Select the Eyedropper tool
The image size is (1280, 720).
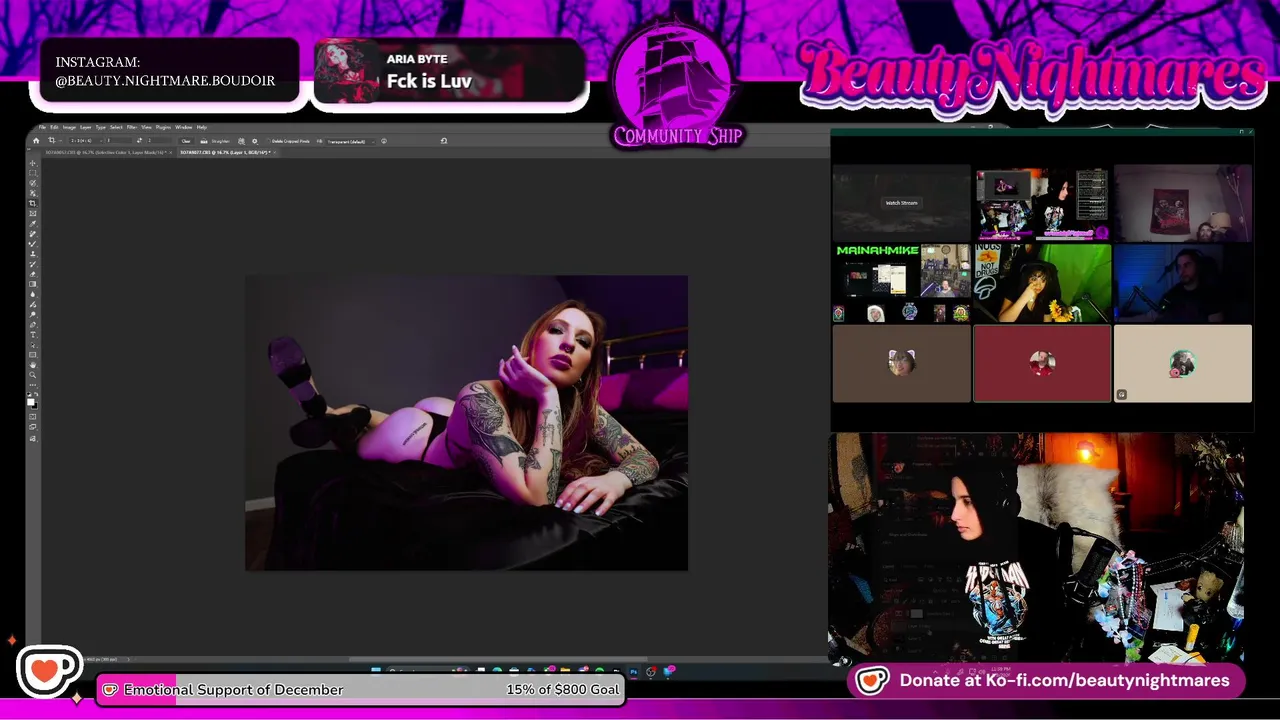(x=33, y=224)
